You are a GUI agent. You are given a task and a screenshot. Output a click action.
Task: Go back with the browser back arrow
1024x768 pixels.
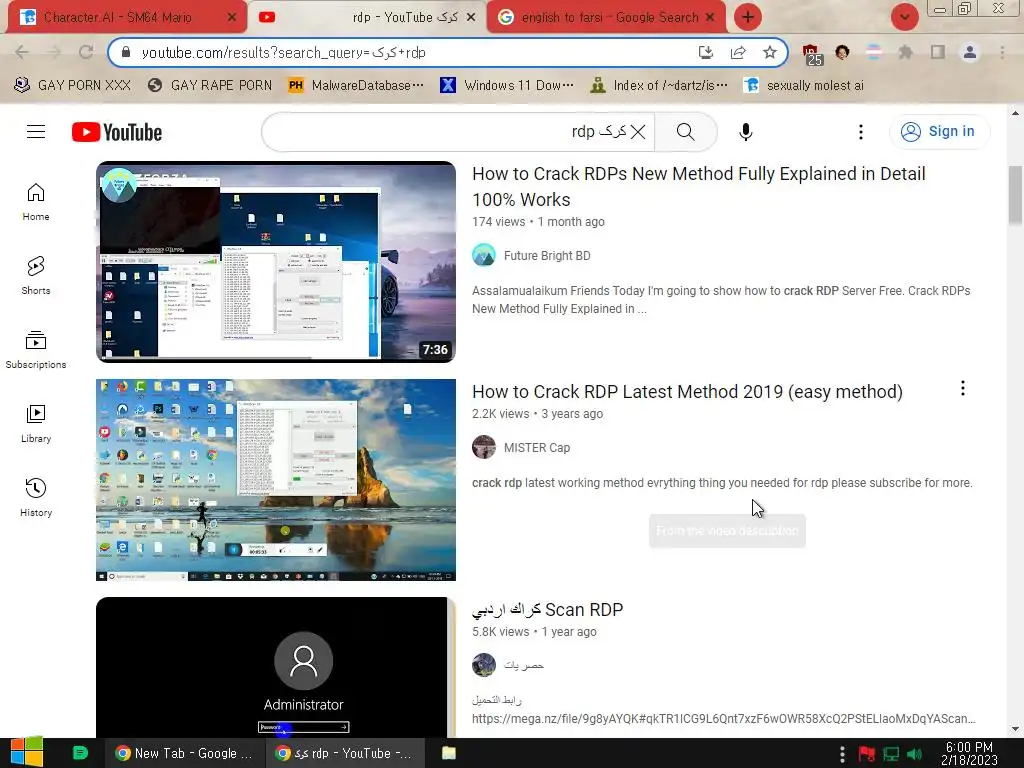[x=22, y=52]
